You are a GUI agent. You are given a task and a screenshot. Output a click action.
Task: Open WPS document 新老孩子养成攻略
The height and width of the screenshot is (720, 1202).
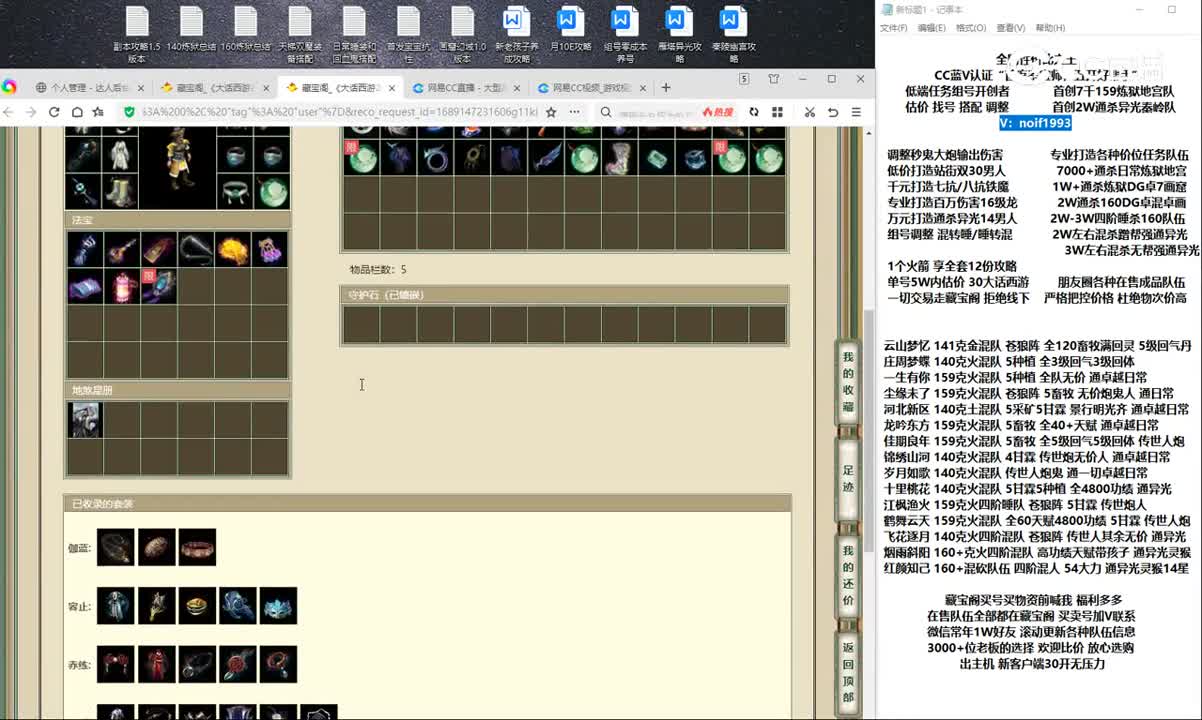[x=516, y=34]
